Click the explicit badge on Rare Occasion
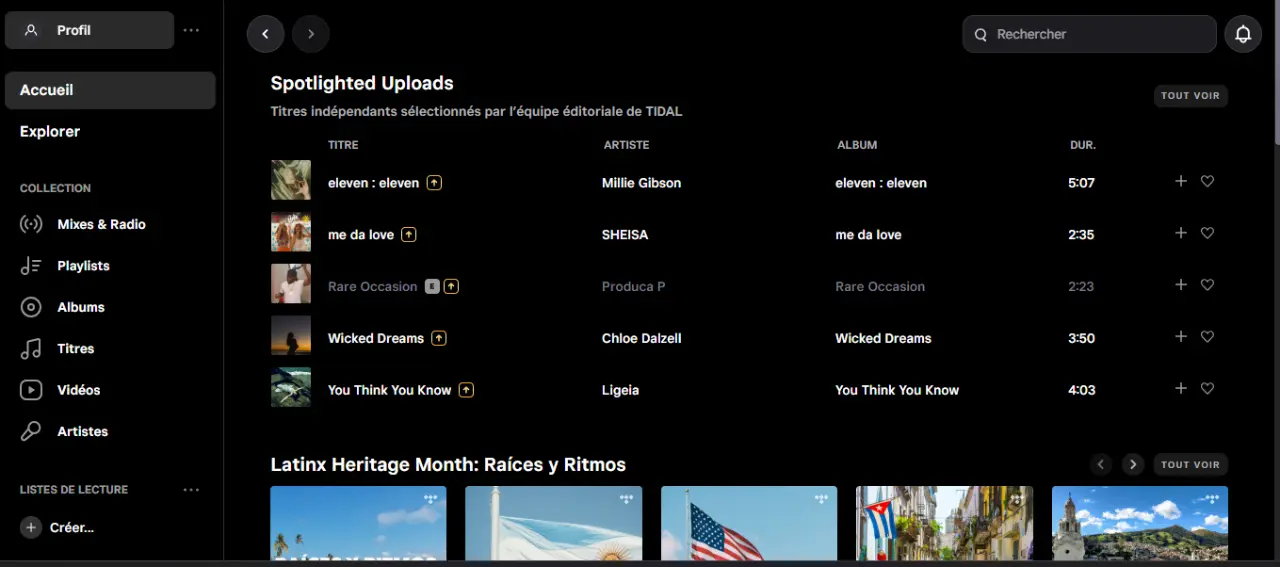The width and height of the screenshot is (1280, 567). [x=432, y=286]
